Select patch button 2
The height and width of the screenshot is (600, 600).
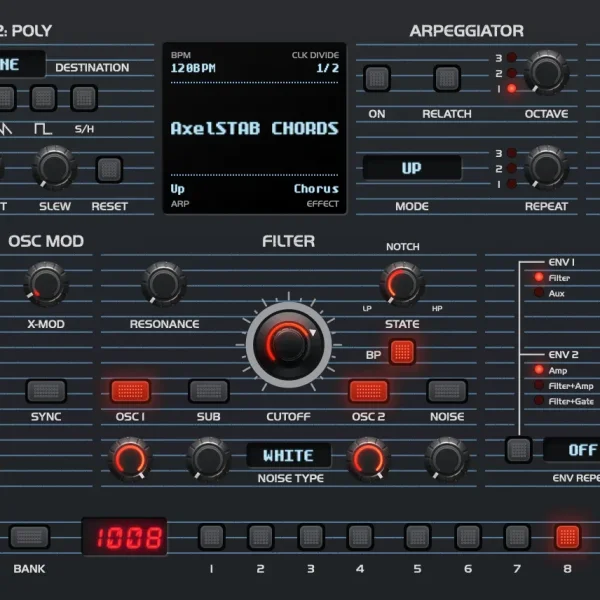[261, 537]
